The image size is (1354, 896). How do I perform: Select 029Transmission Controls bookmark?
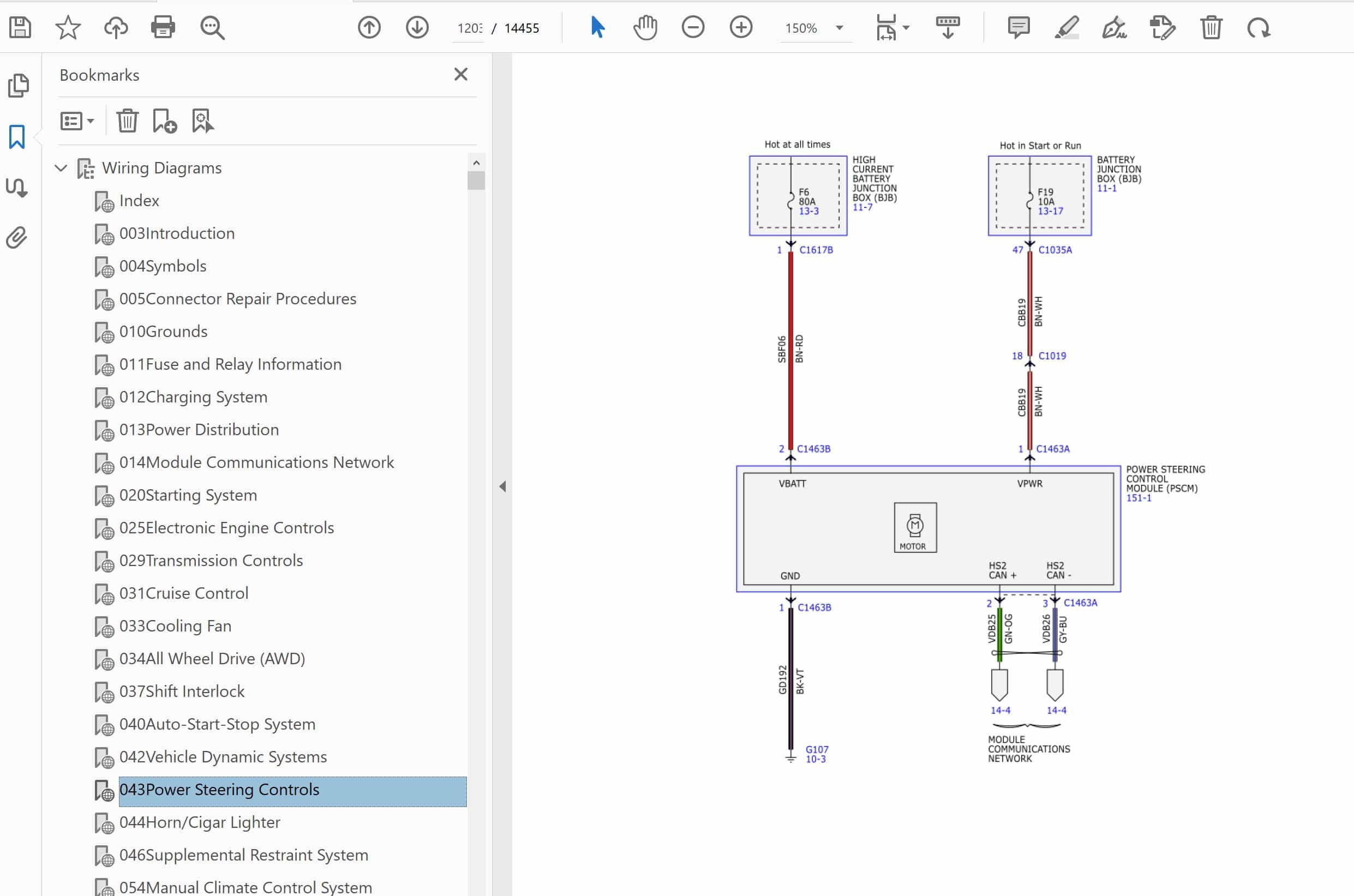click(211, 561)
